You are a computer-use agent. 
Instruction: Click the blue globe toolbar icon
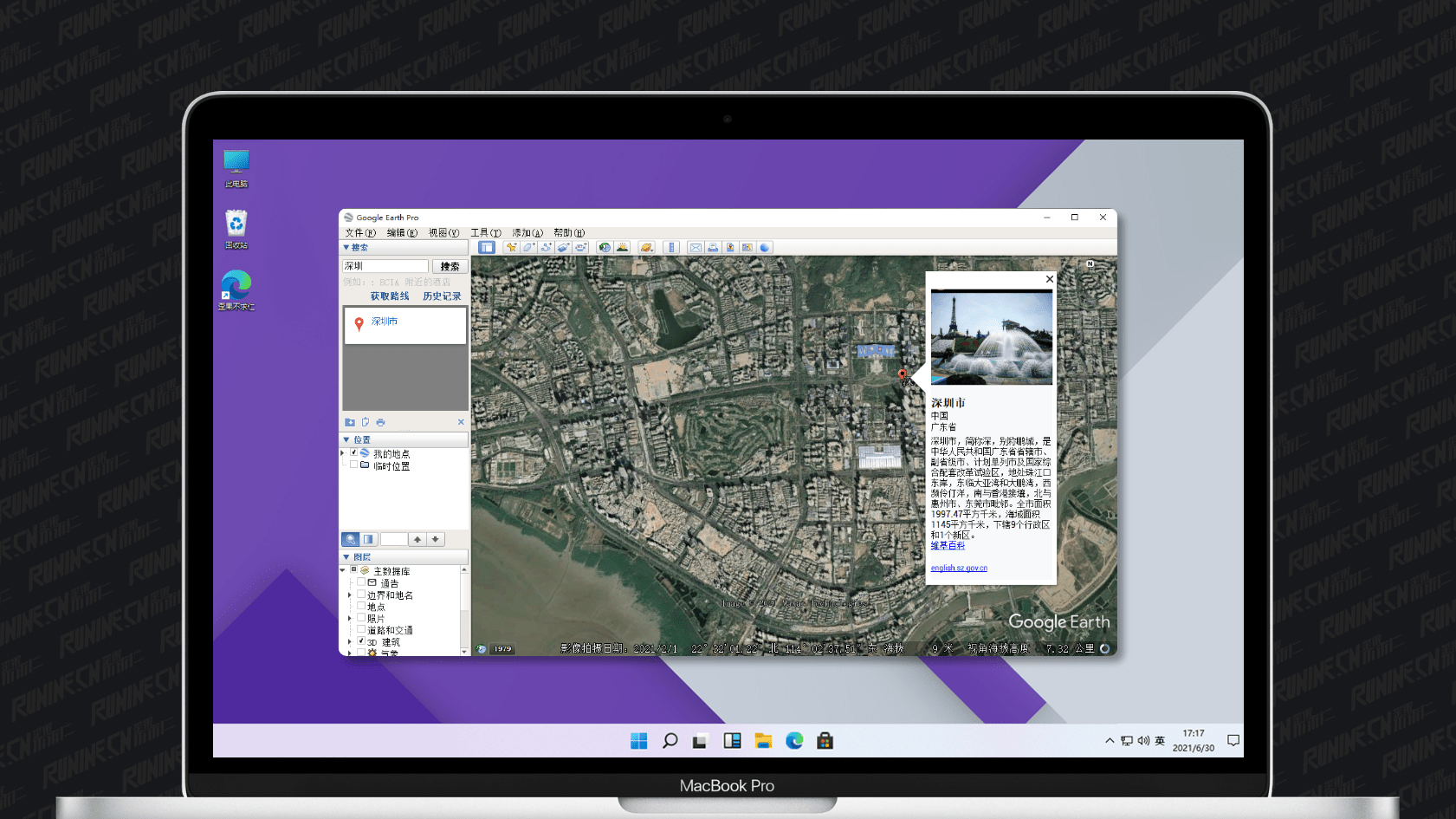point(765,248)
